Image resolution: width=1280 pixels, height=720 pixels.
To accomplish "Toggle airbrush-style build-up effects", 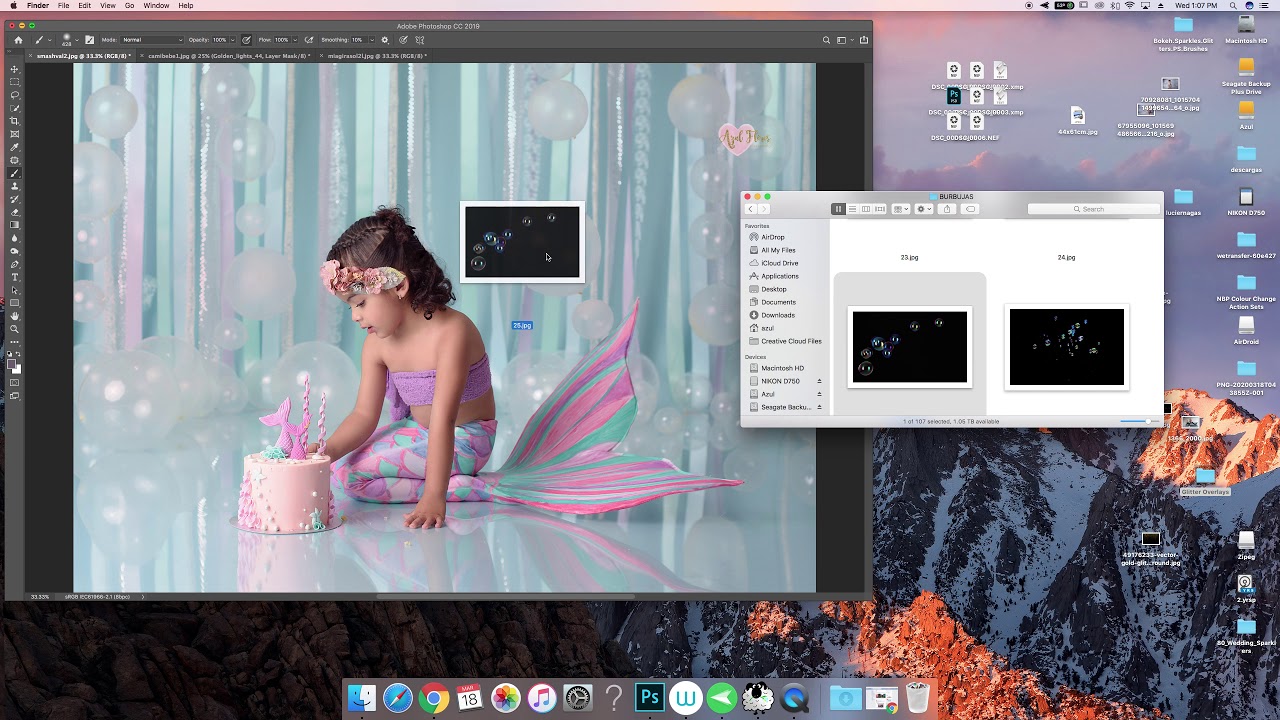I will pyautogui.click(x=309, y=40).
